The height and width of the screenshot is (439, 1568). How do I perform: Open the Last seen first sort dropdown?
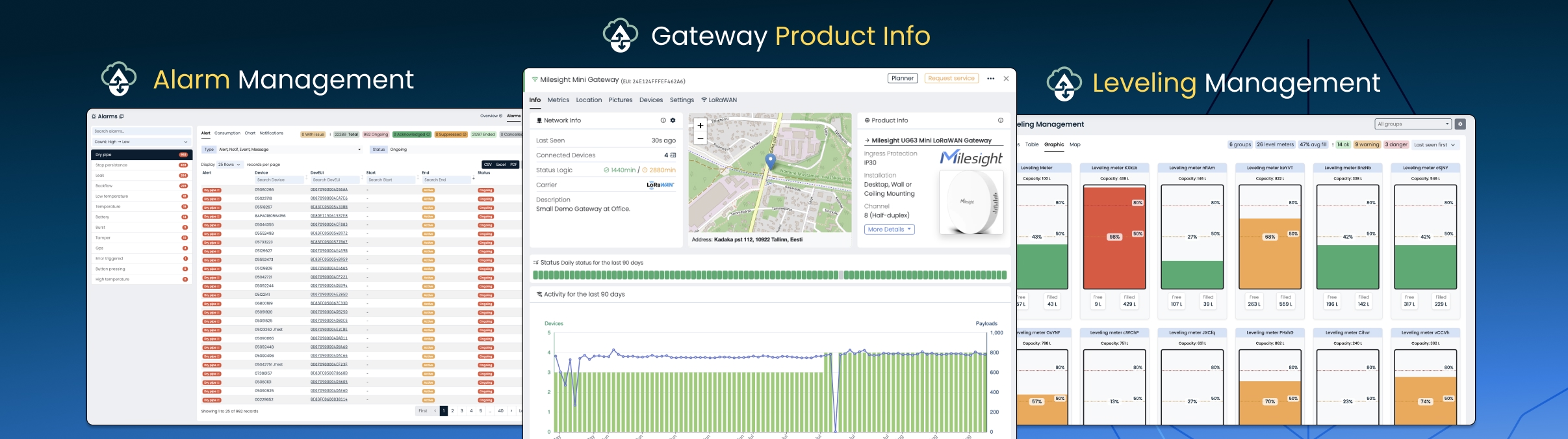click(1434, 145)
